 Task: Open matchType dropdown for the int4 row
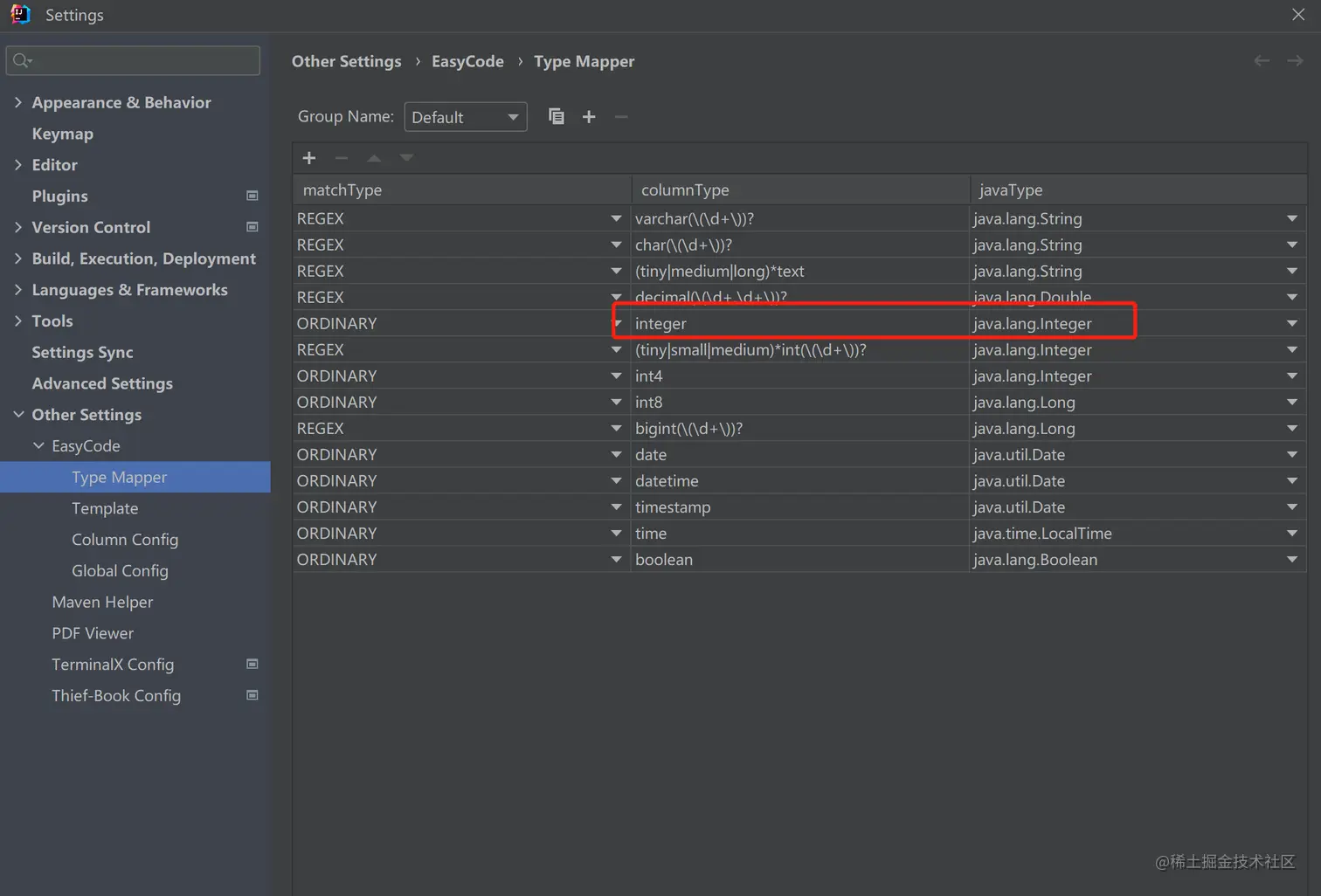tap(616, 376)
